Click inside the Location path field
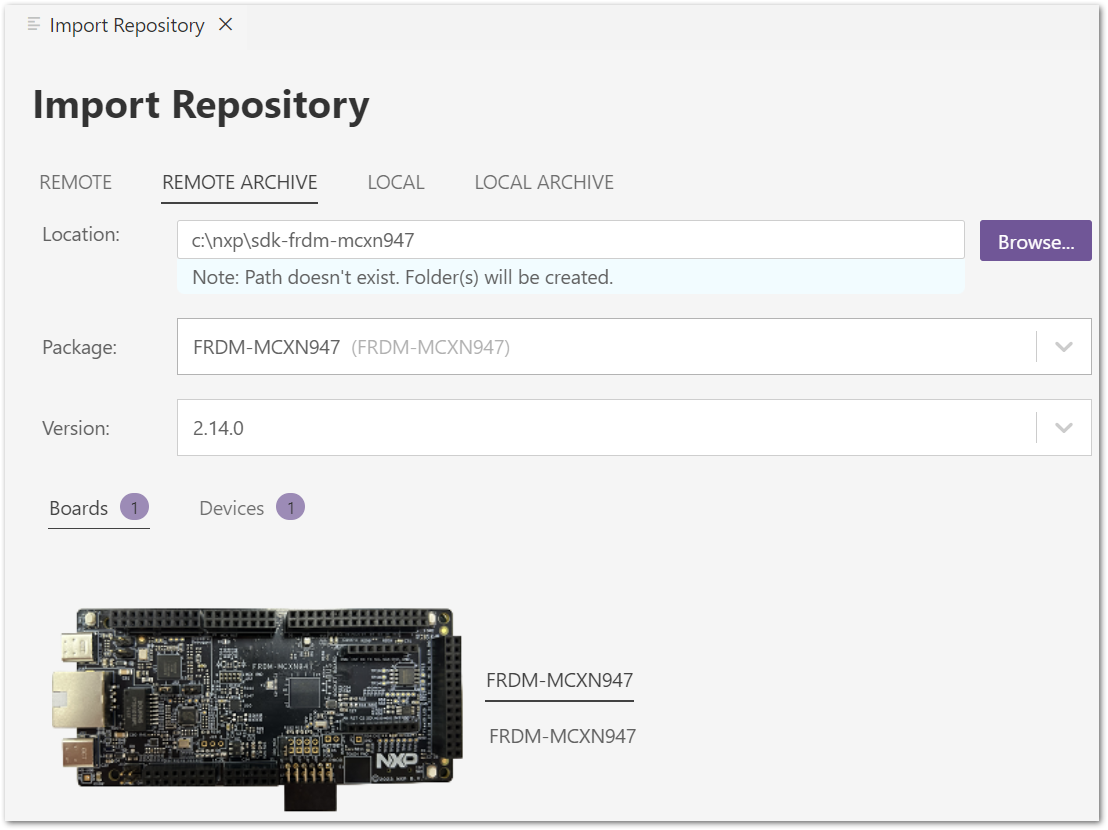Viewport: 1108px width, 830px height. (x=570, y=239)
